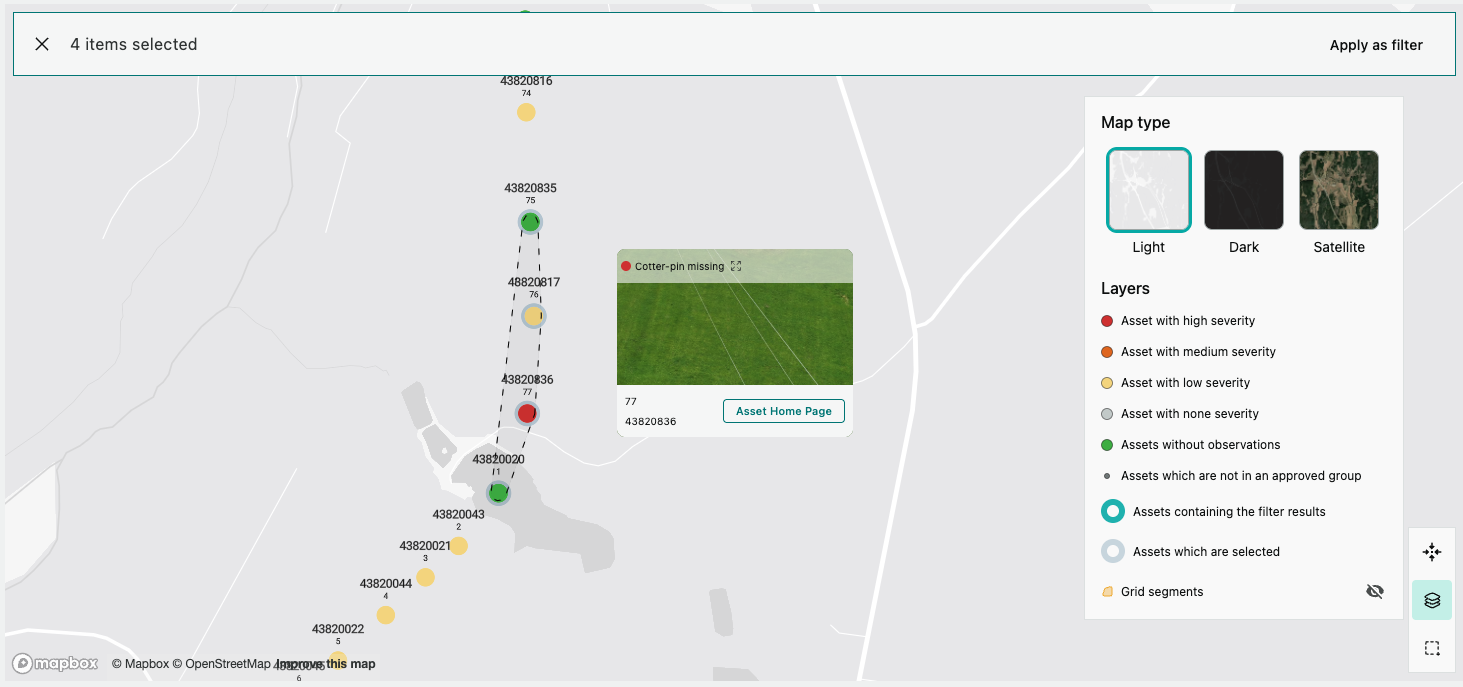Toggle the map layers panel icon
Viewport: 1463px width, 687px height.
click(1431, 600)
